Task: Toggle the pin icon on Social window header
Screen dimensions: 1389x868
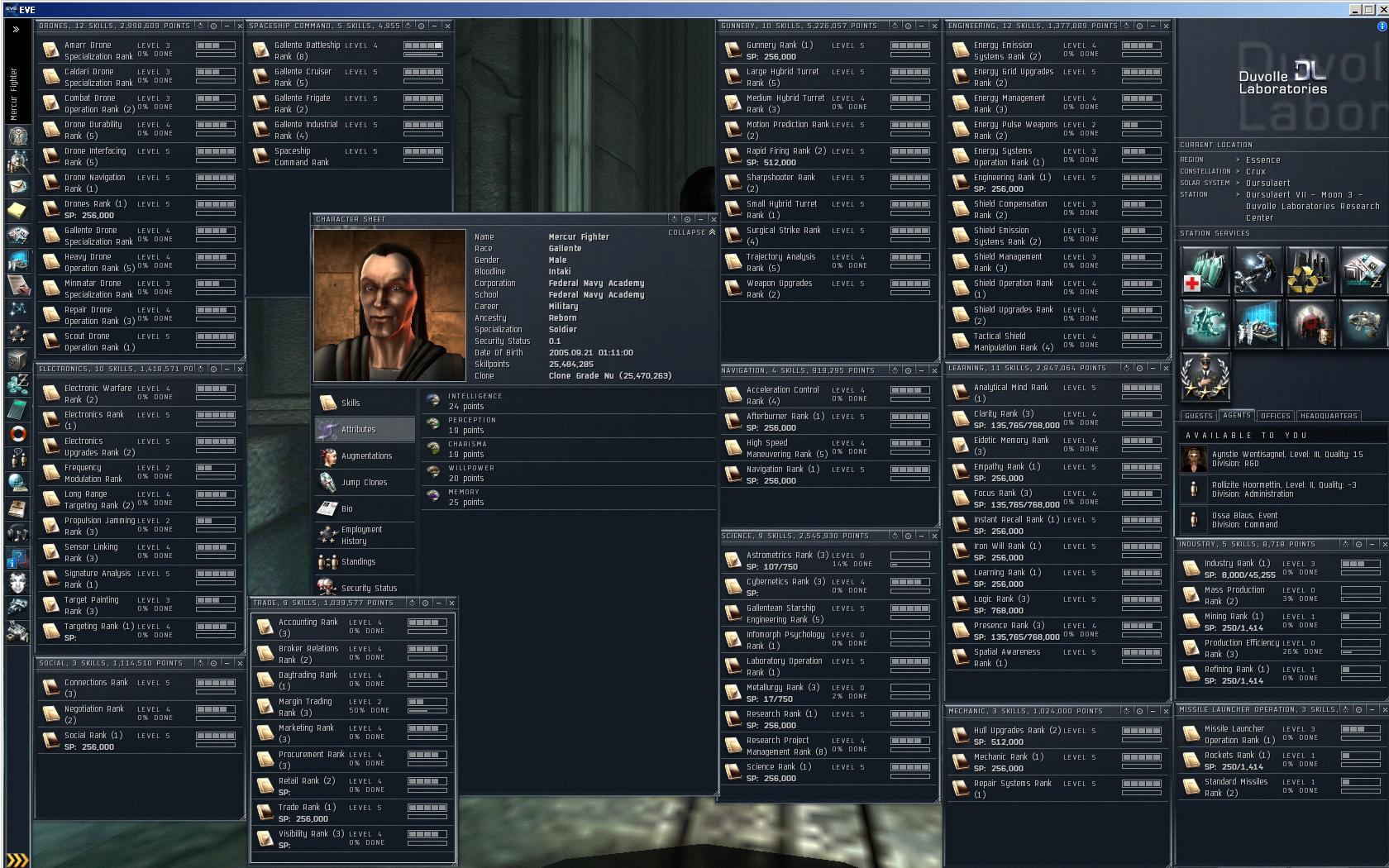Action: pos(214,663)
